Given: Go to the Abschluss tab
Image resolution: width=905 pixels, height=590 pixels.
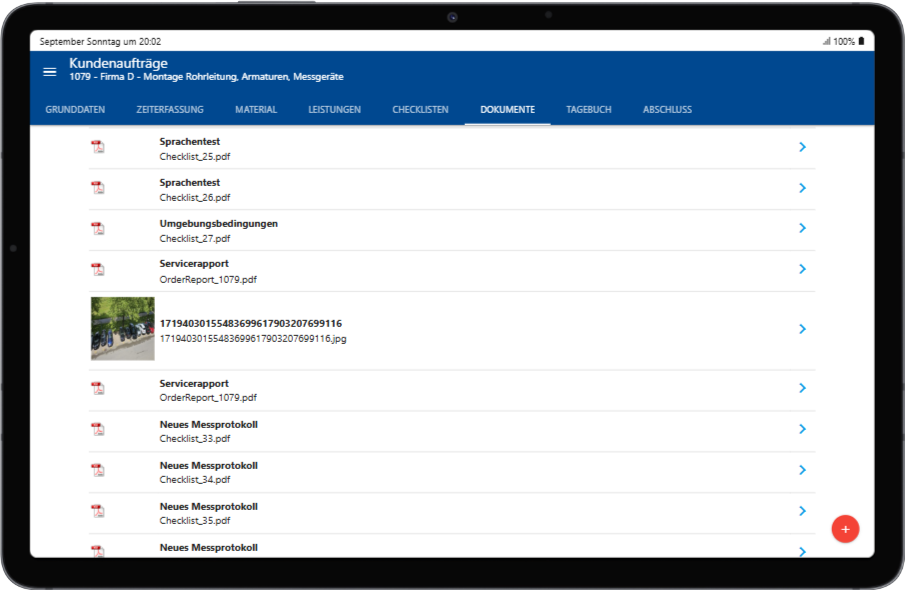Looking at the screenshot, I should tap(667, 110).
